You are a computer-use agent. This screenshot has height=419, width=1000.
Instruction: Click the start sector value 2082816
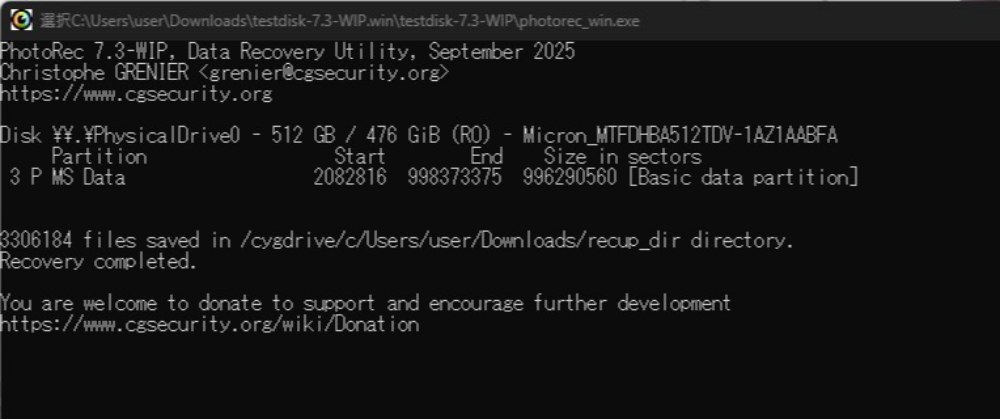(x=350, y=177)
